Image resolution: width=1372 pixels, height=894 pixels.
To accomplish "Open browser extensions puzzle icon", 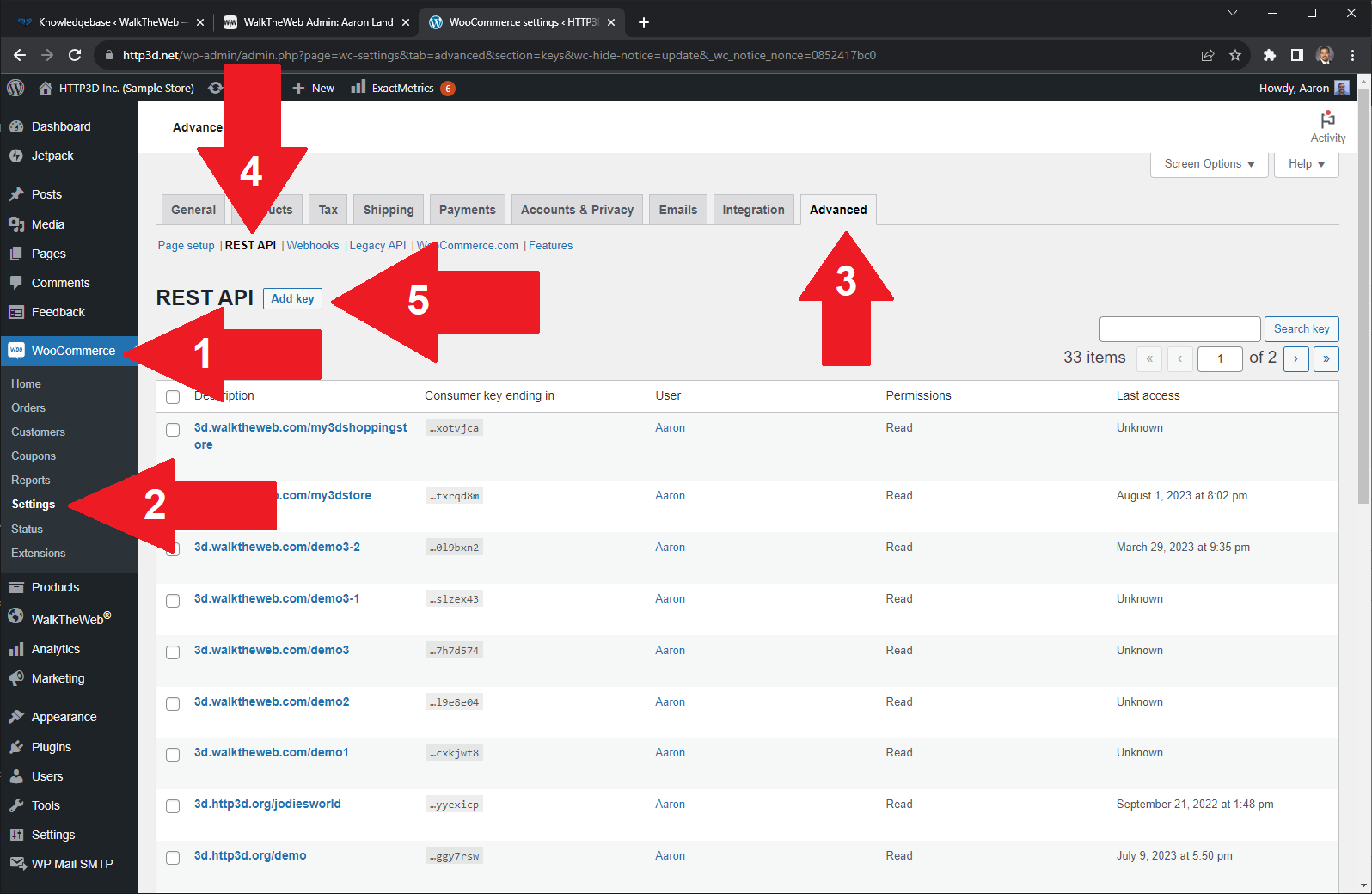I will point(1270,55).
